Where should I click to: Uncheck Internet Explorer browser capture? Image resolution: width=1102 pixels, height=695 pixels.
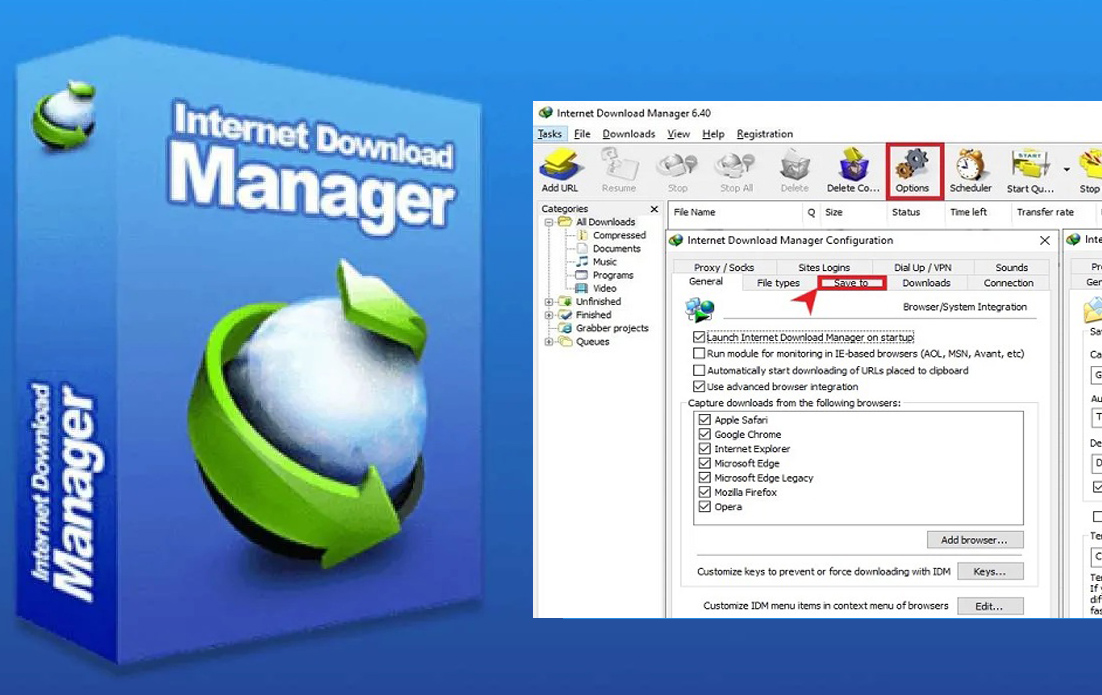pyautogui.click(x=705, y=448)
